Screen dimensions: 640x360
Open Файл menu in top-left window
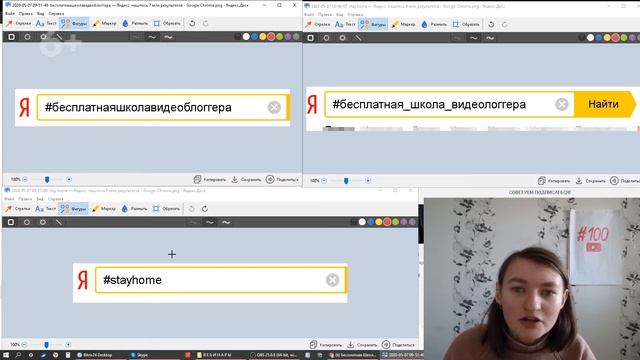10,13
